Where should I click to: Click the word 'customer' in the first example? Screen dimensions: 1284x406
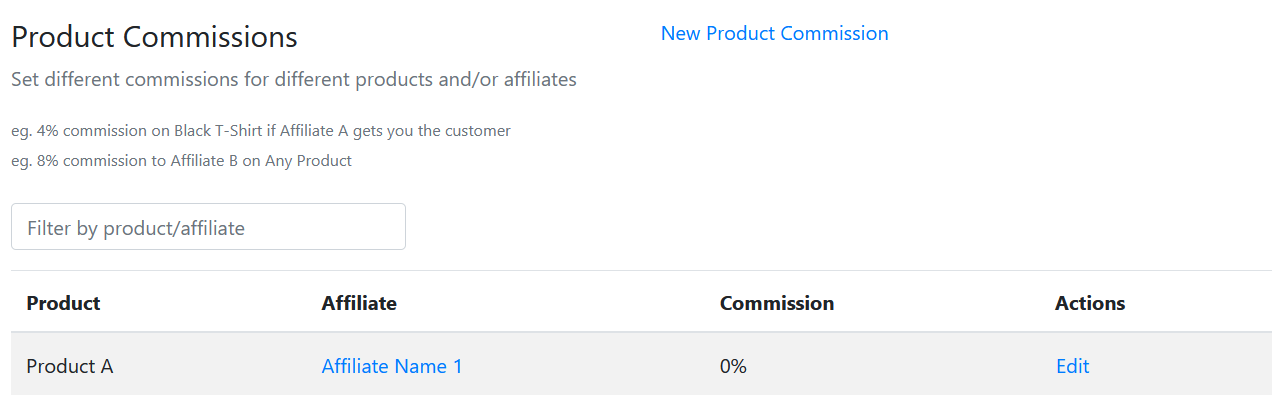point(479,131)
